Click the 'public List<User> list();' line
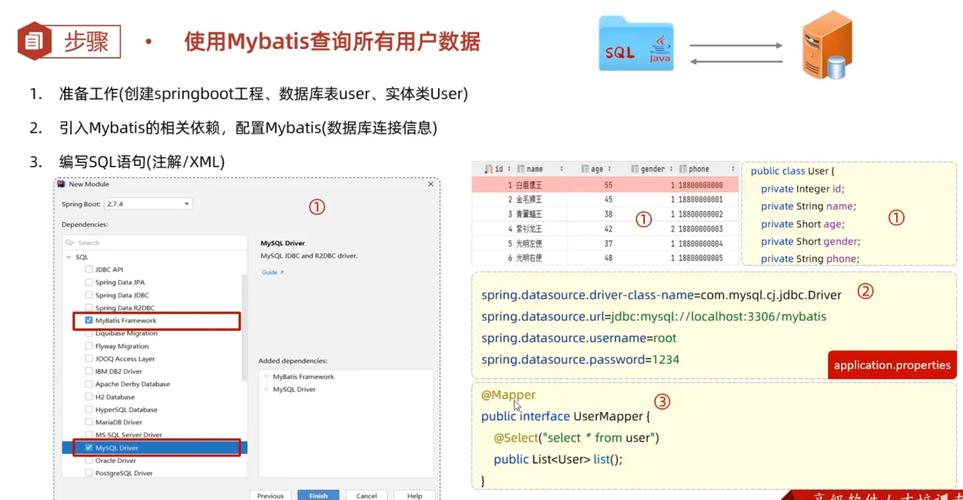963x500 pixels. tap(558, 459)
